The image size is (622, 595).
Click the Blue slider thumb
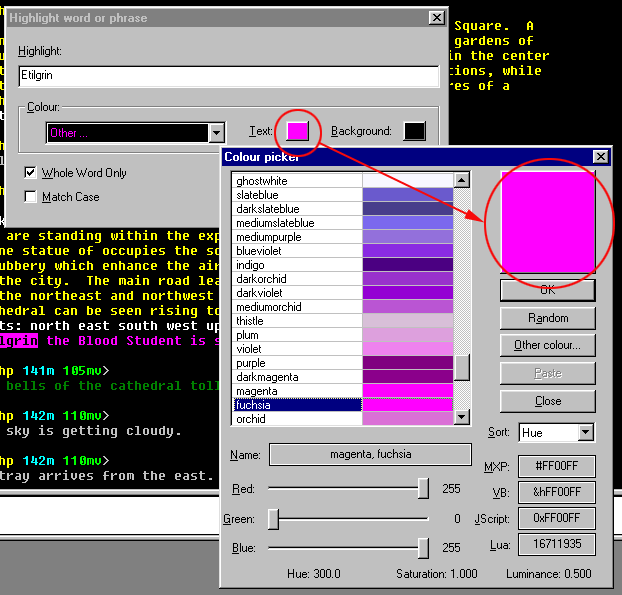point(423,548)
